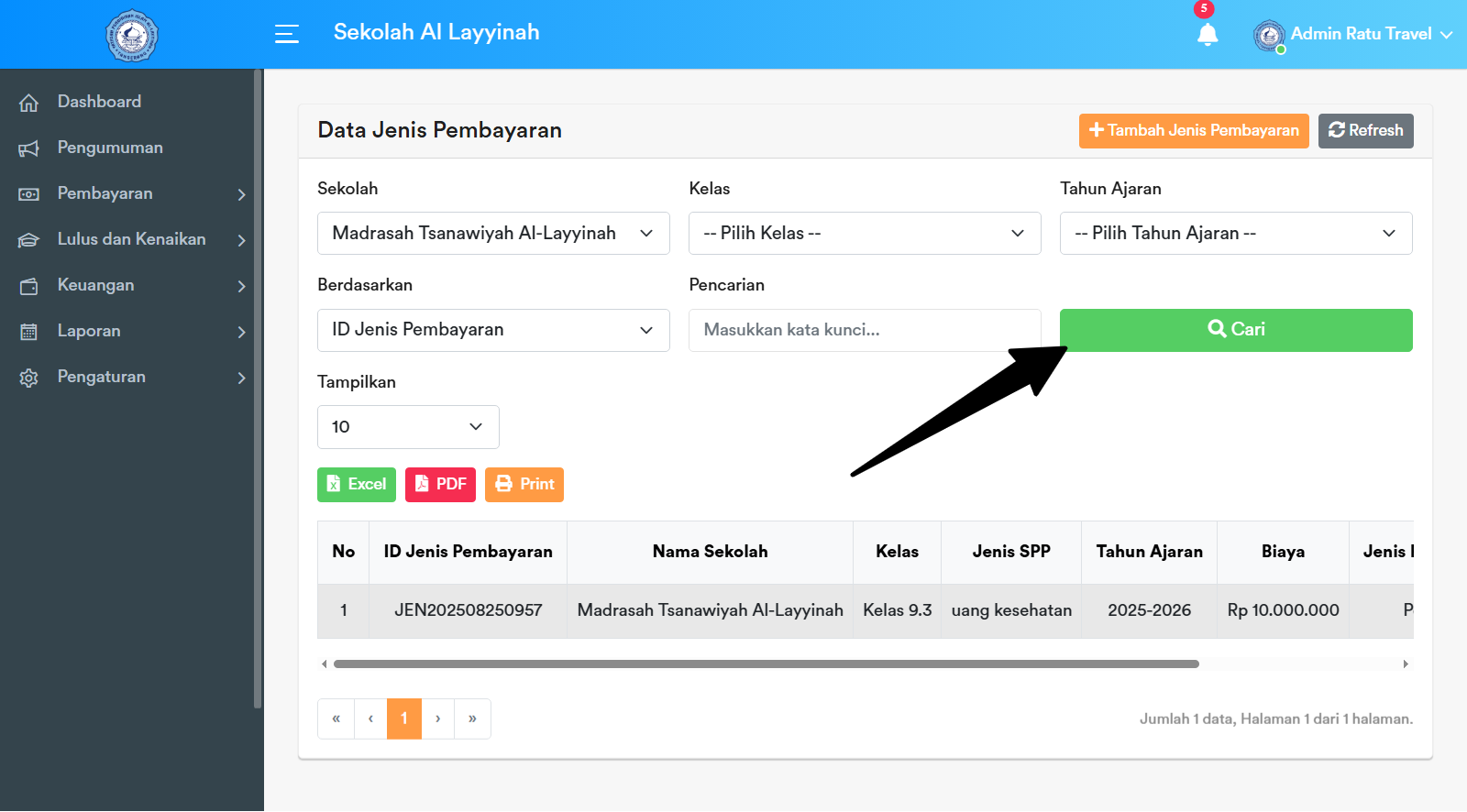Open the Pilih Tahun Ajaran dropdown
Viewport: 1467px width, 812px height.
click(1235, 233)
